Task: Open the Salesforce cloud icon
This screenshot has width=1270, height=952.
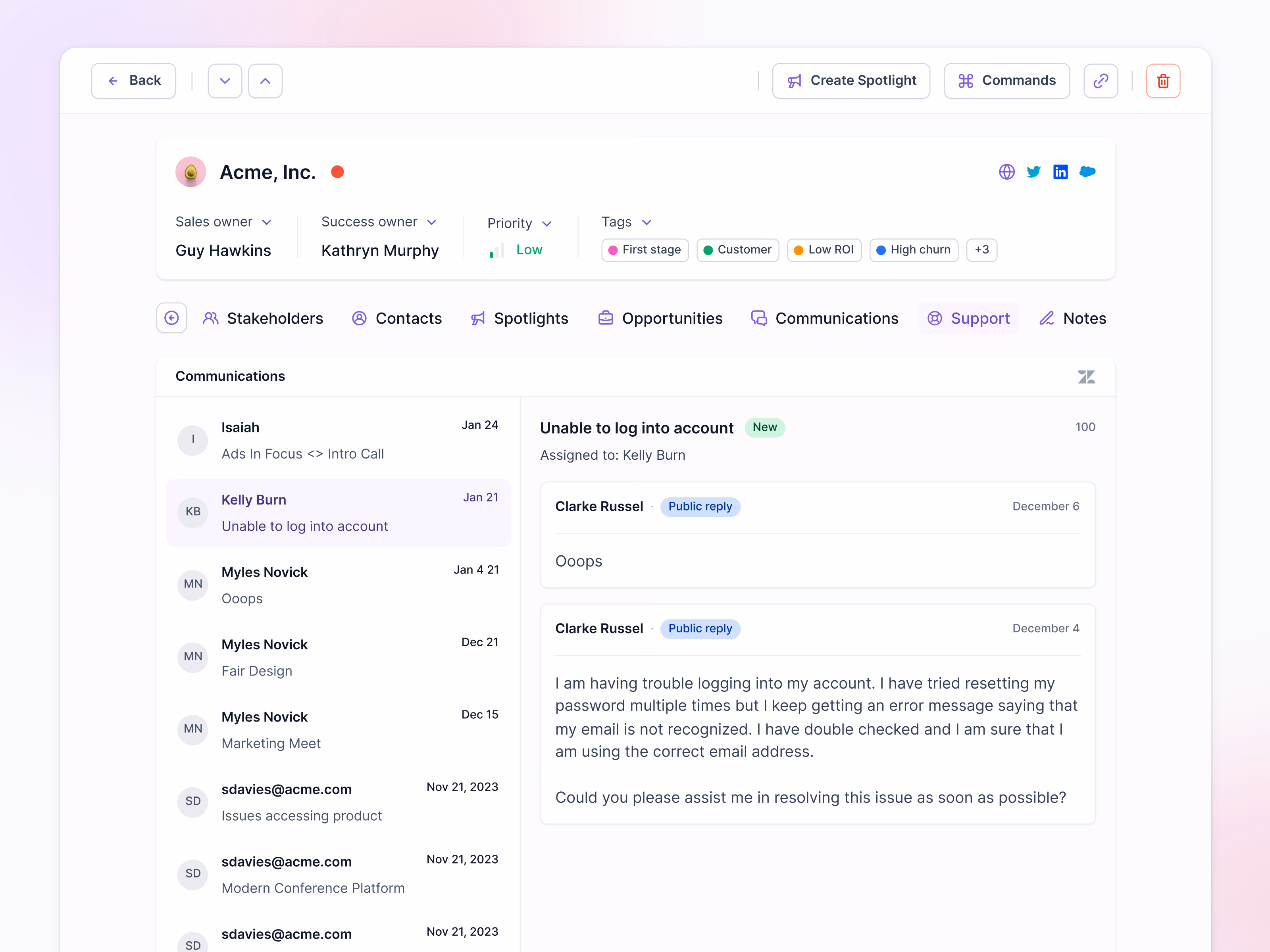Action: point(1087,172)
